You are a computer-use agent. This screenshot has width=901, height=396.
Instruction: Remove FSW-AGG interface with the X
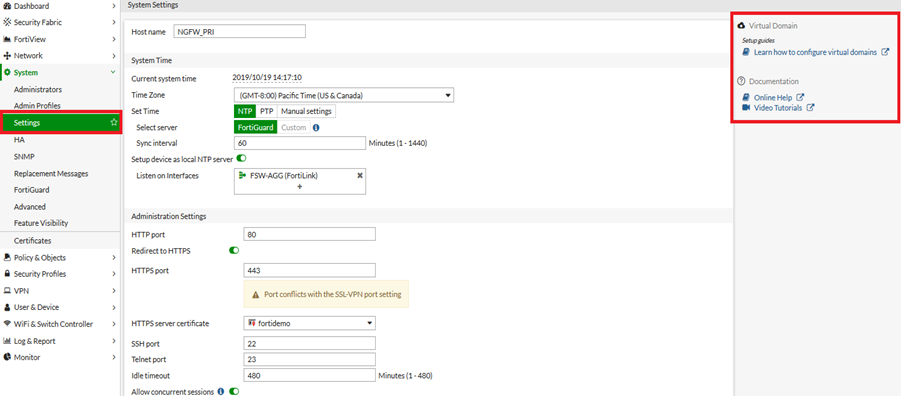point(360,176)
